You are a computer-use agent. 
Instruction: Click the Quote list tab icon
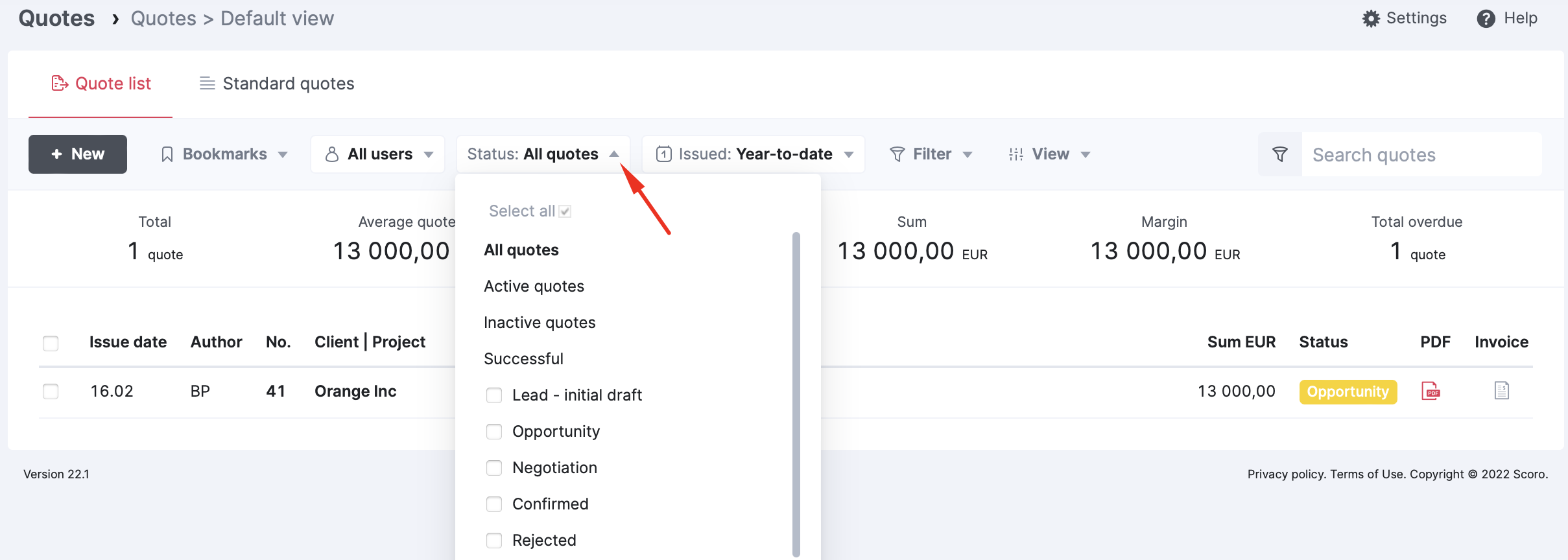coord(60,83)
